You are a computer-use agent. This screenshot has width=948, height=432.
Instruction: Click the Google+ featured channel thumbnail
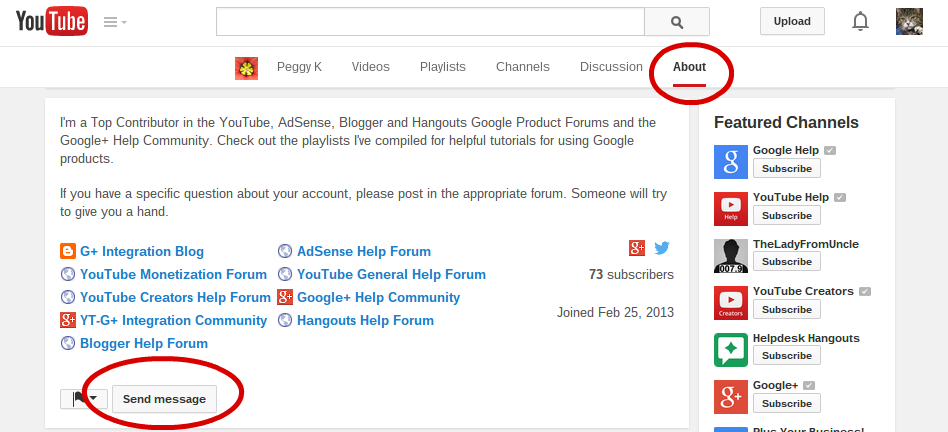[731, 397]
